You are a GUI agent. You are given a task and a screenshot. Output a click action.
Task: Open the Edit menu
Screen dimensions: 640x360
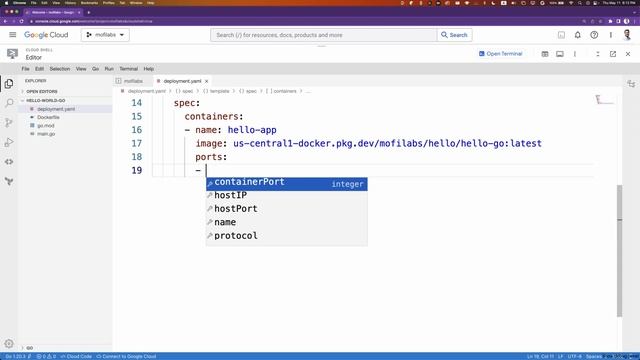point(39,69)
